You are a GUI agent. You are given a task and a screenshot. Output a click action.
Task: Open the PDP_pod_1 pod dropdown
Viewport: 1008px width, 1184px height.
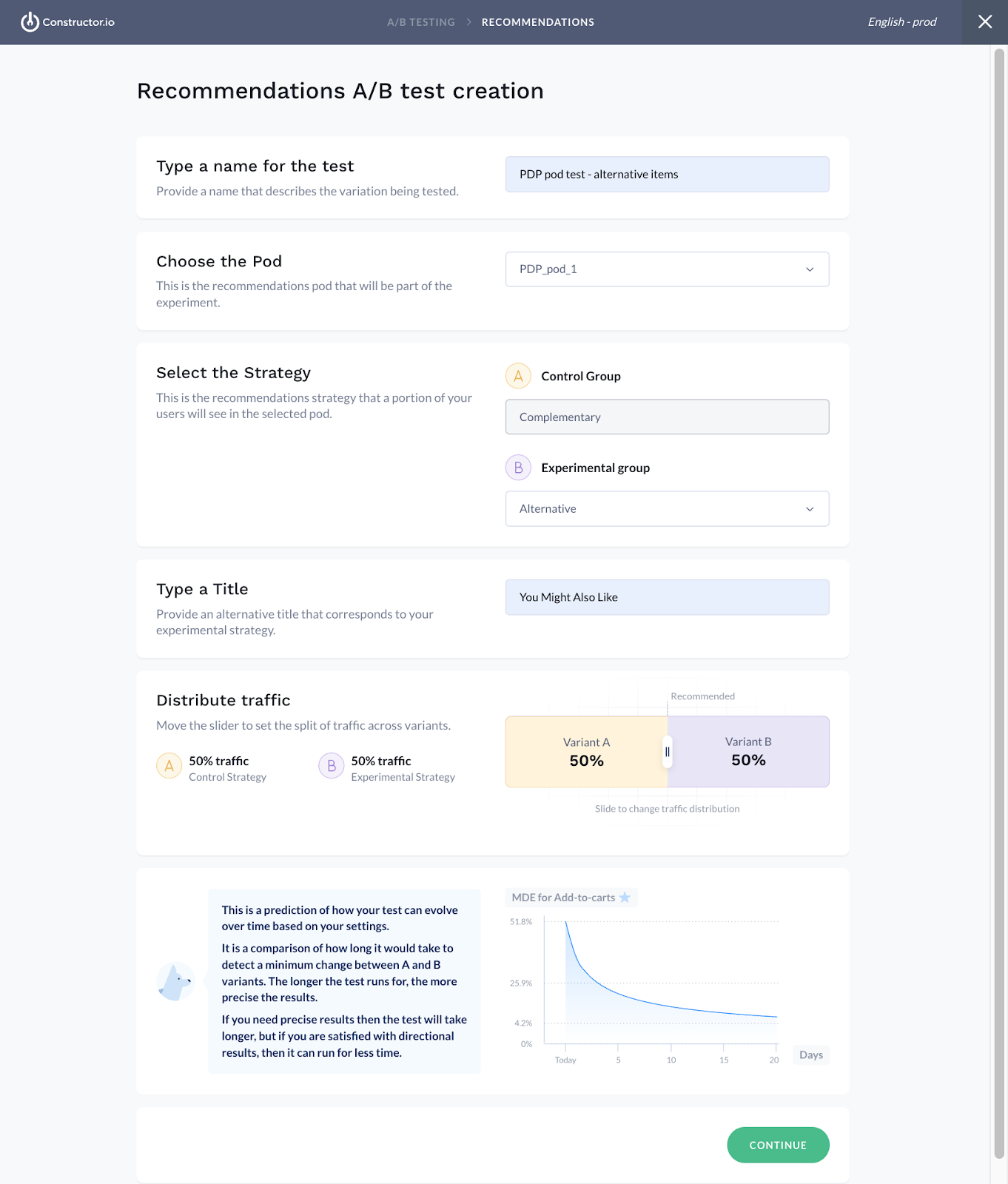(666, 269)
